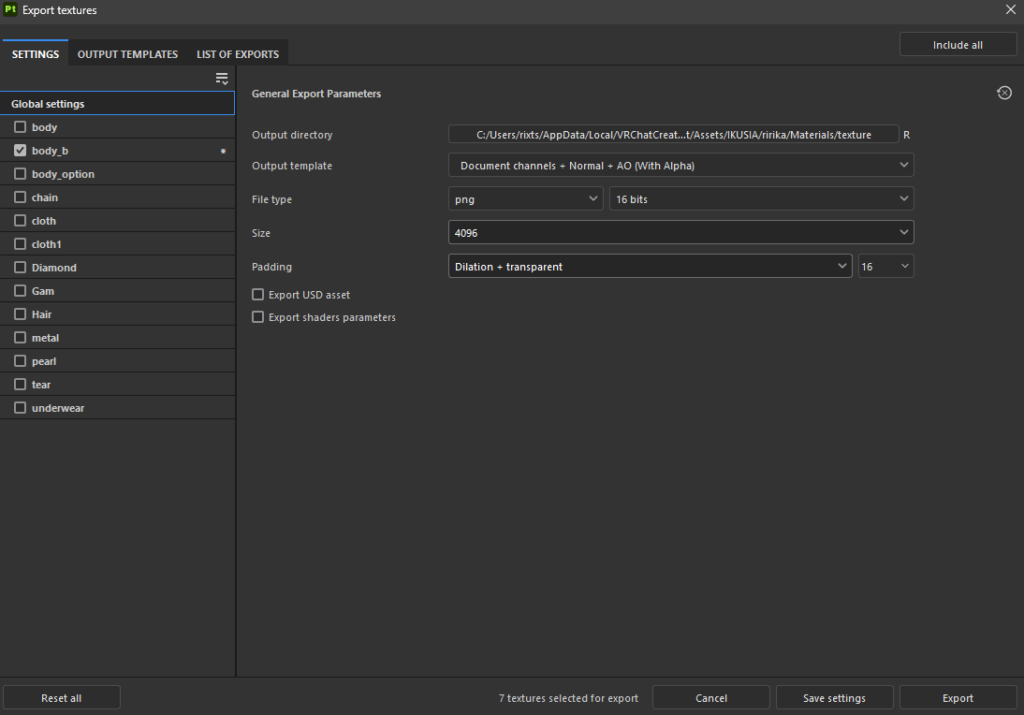The height and width of the screenshot is (715, 1024).
Task: Select the pearl row label
Action: point(44,361)
